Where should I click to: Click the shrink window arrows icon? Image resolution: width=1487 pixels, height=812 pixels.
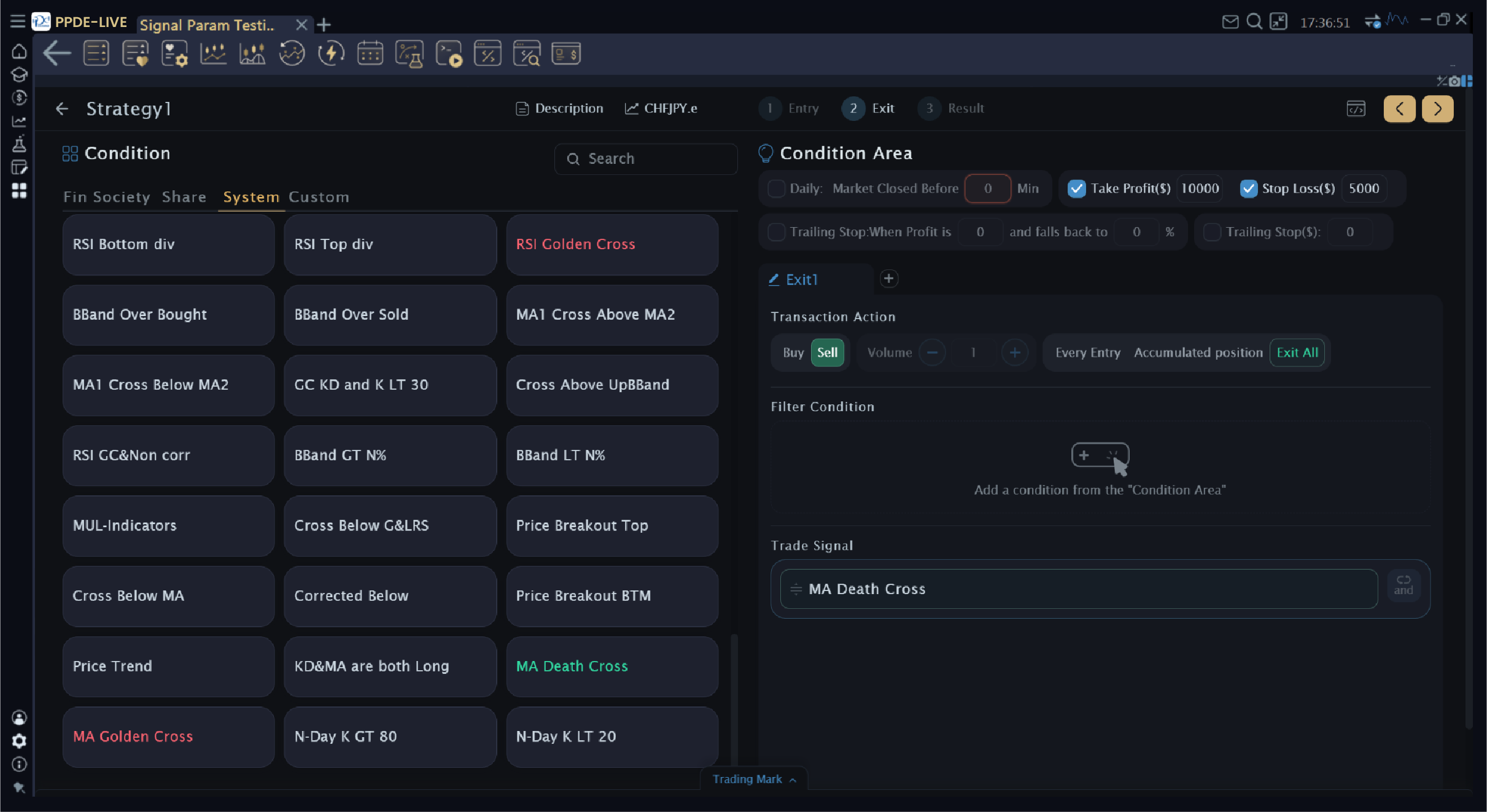click(1278, 22)
